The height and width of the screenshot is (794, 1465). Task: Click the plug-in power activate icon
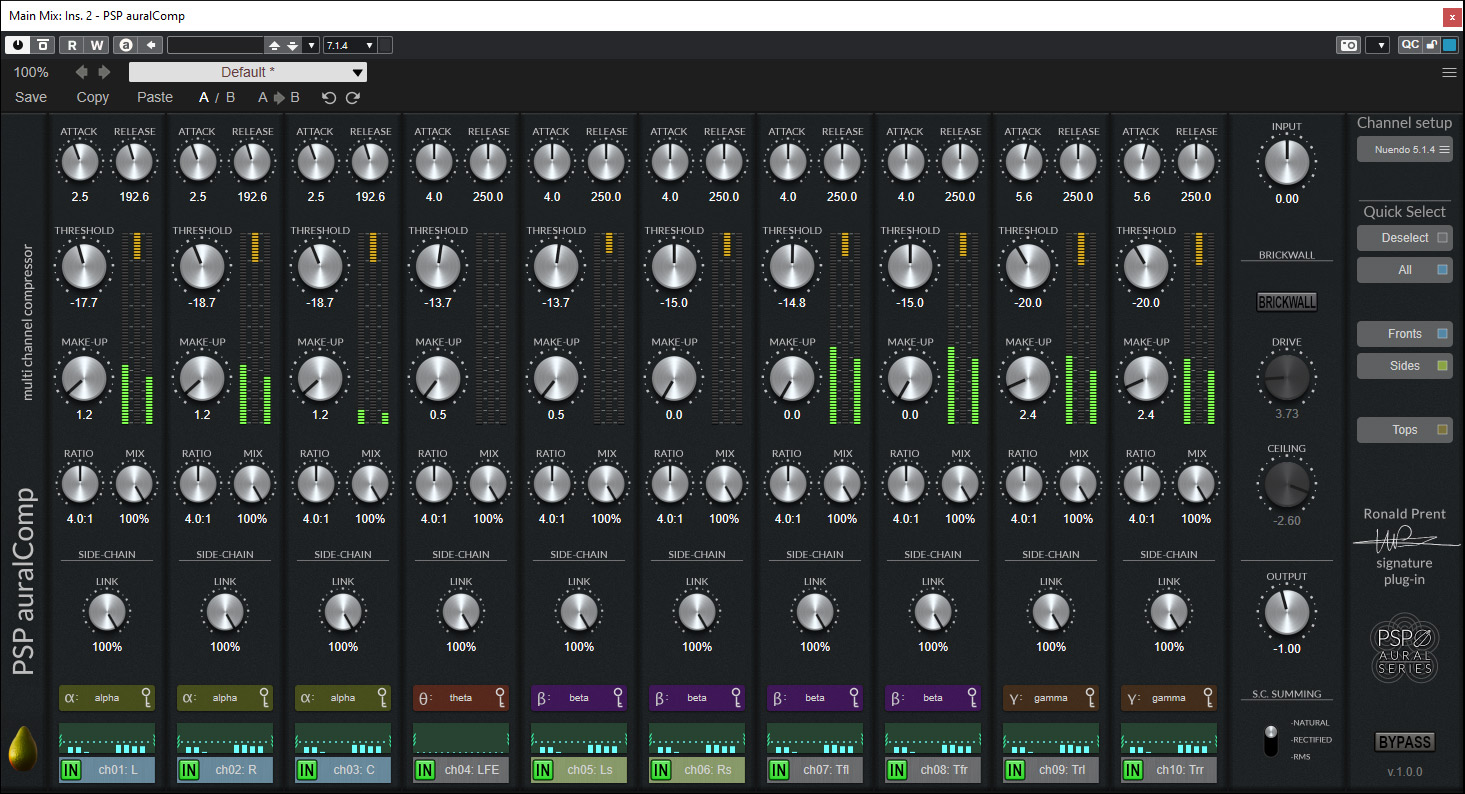19,45
